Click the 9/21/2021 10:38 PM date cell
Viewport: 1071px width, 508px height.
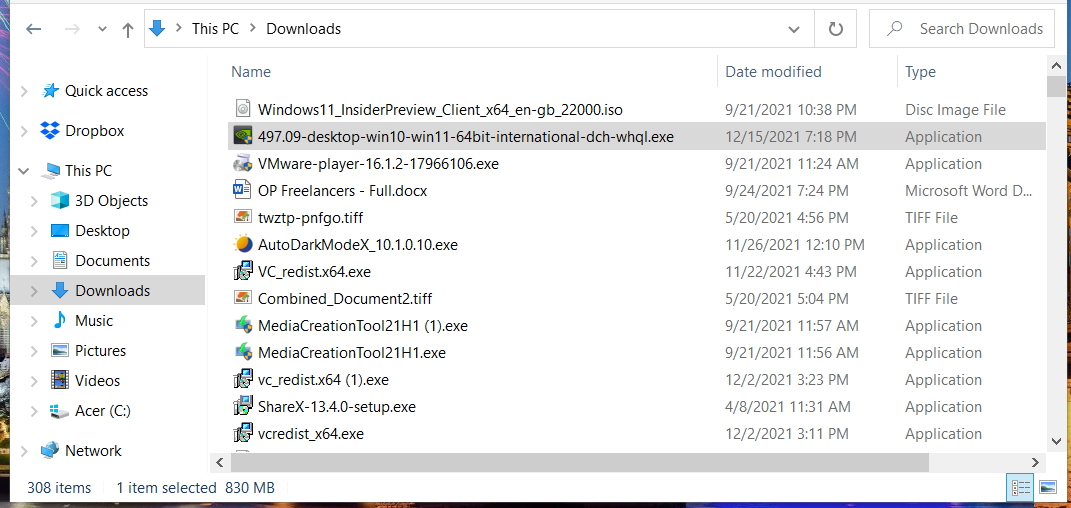[x=791, y=109]
